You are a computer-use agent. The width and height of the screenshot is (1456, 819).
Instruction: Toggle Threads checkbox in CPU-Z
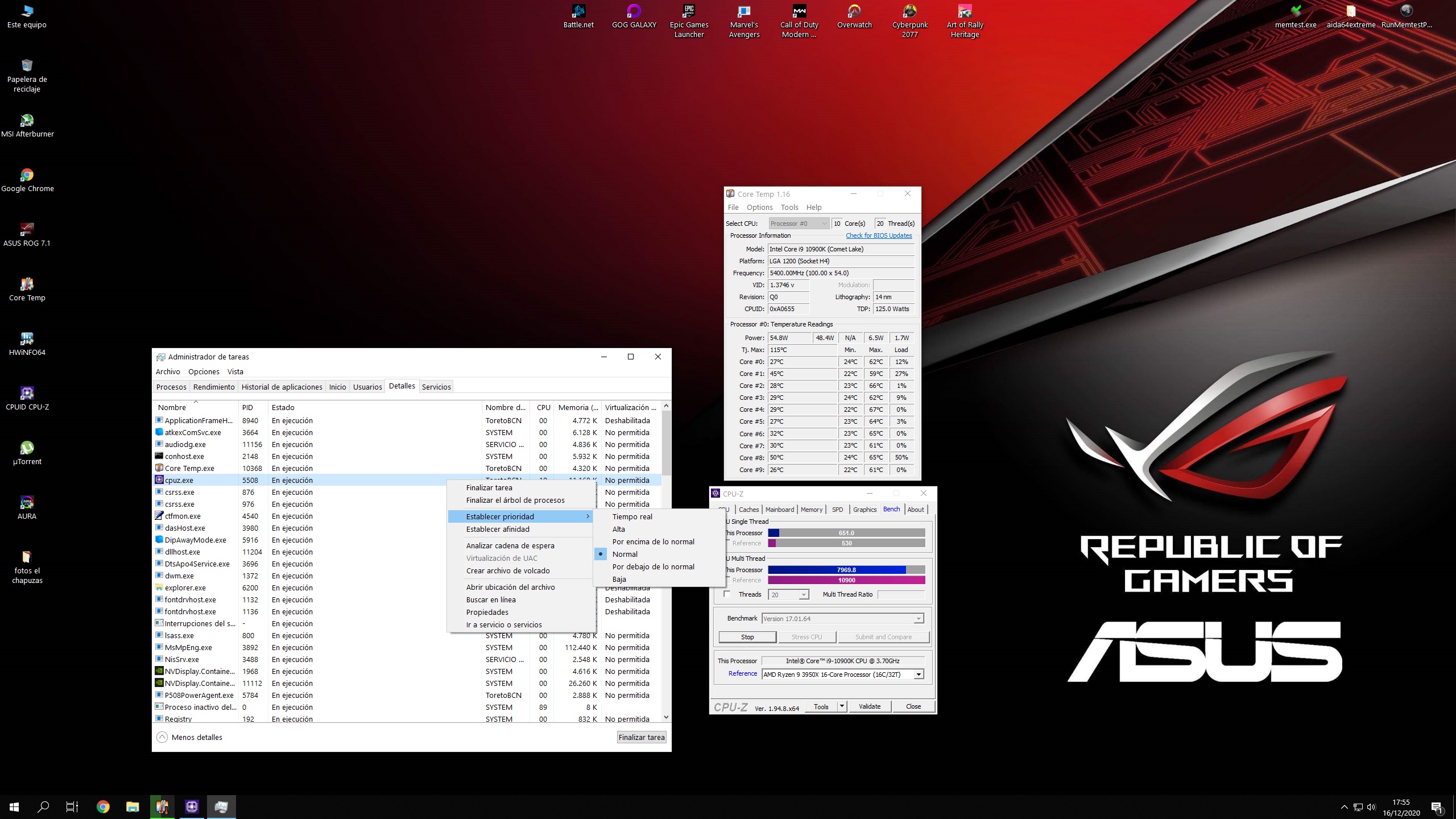(727, 594)
